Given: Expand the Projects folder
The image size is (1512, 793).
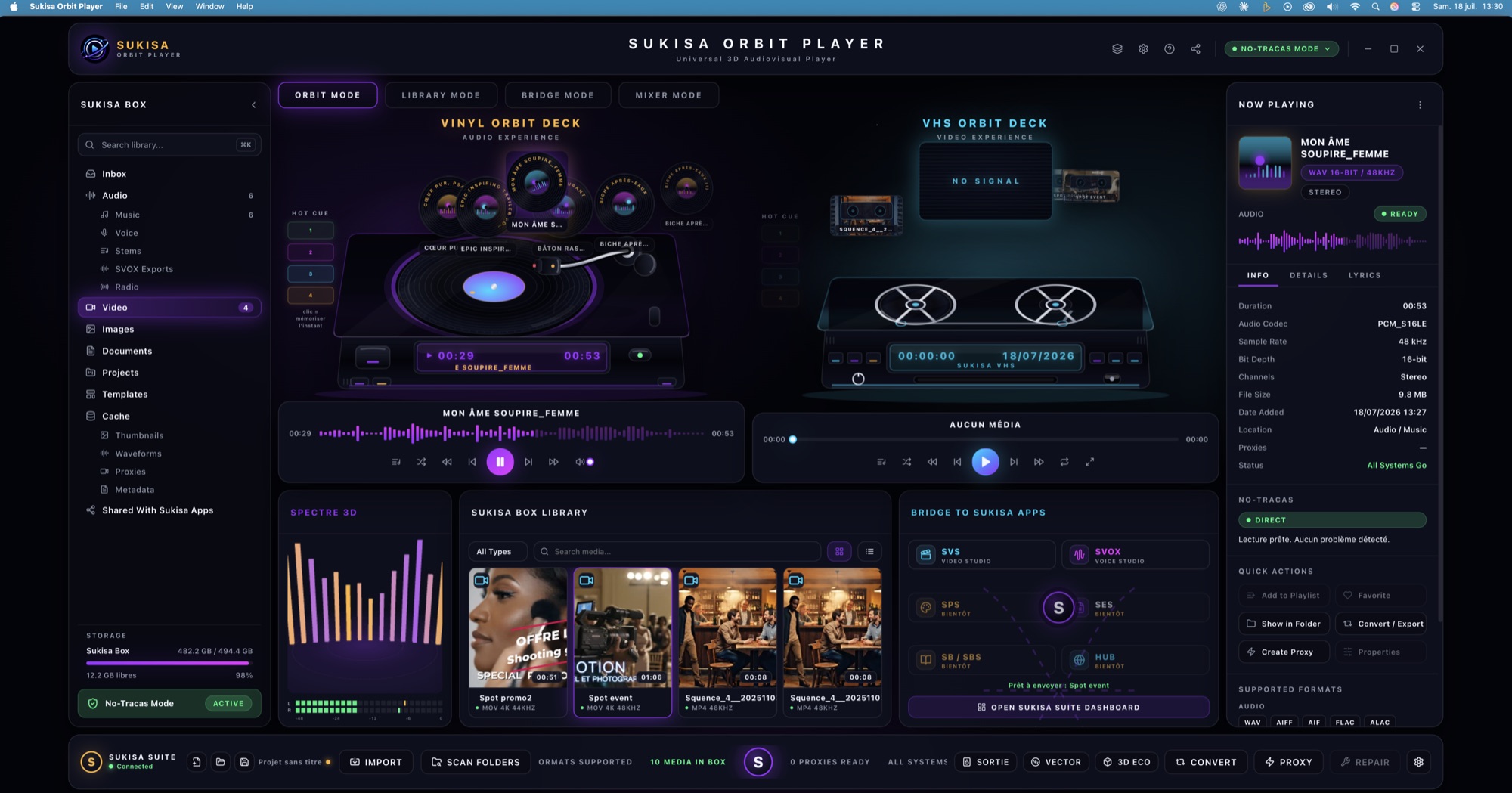Looking at the screenshot, I should (x=169, y=373).
